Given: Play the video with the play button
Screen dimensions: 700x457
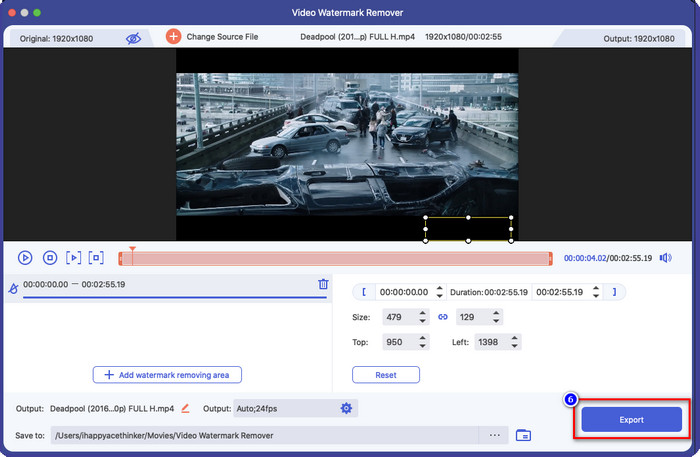Looking at the screenshot, I should coord(25,258).
